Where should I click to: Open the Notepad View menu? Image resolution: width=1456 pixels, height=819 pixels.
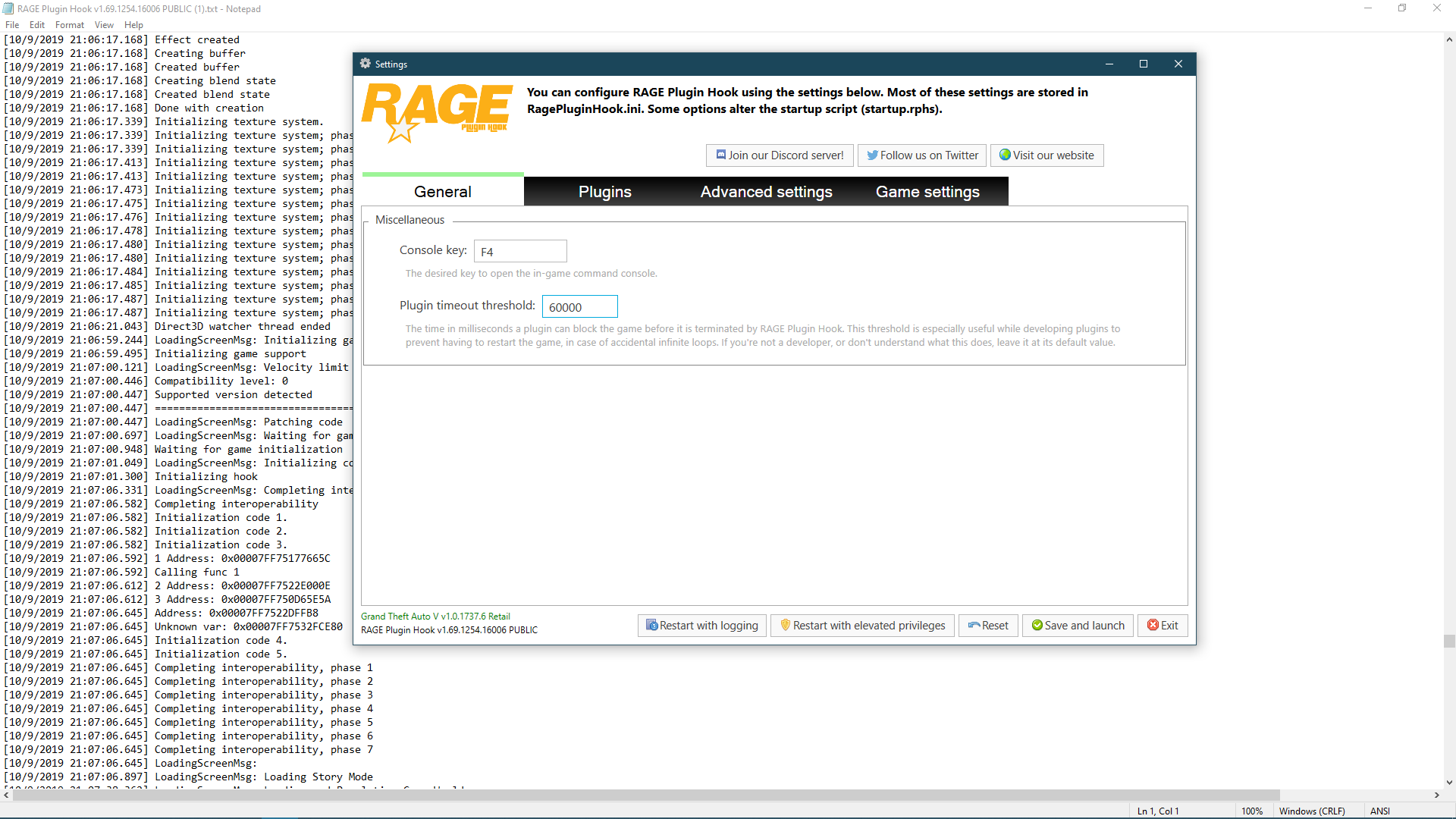click(x=104, y=25)
